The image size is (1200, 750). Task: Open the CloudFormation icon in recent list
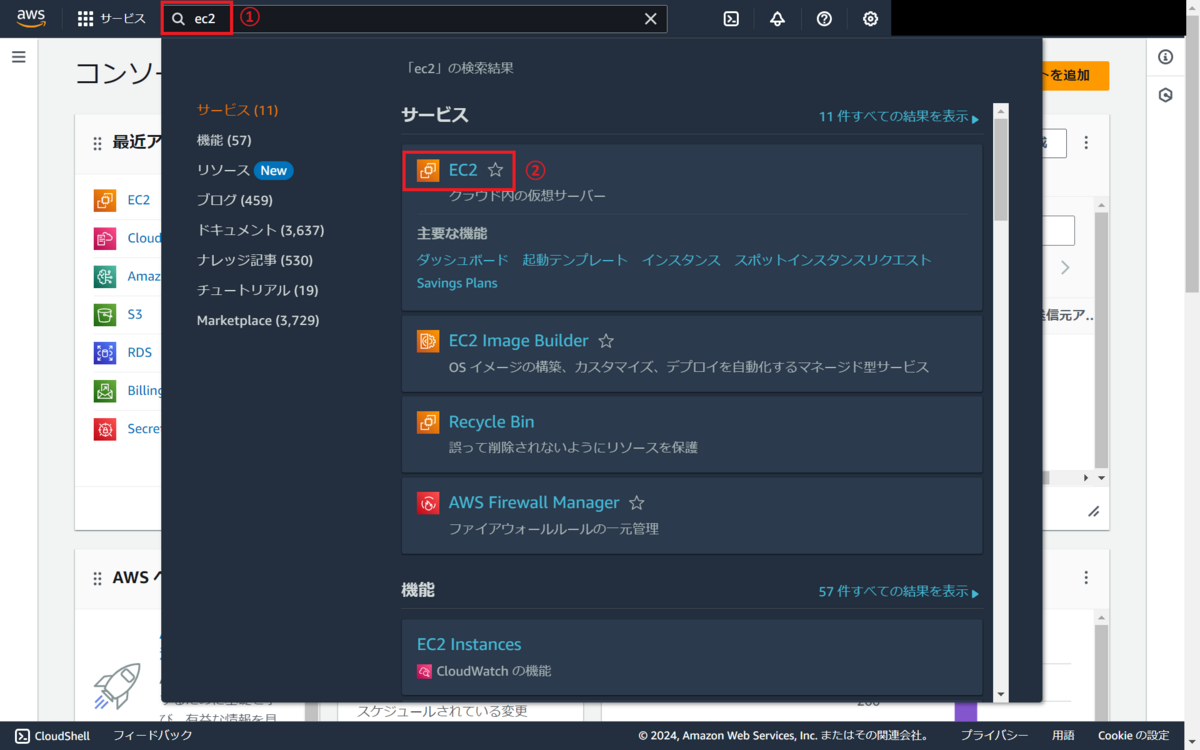(105, 238)
